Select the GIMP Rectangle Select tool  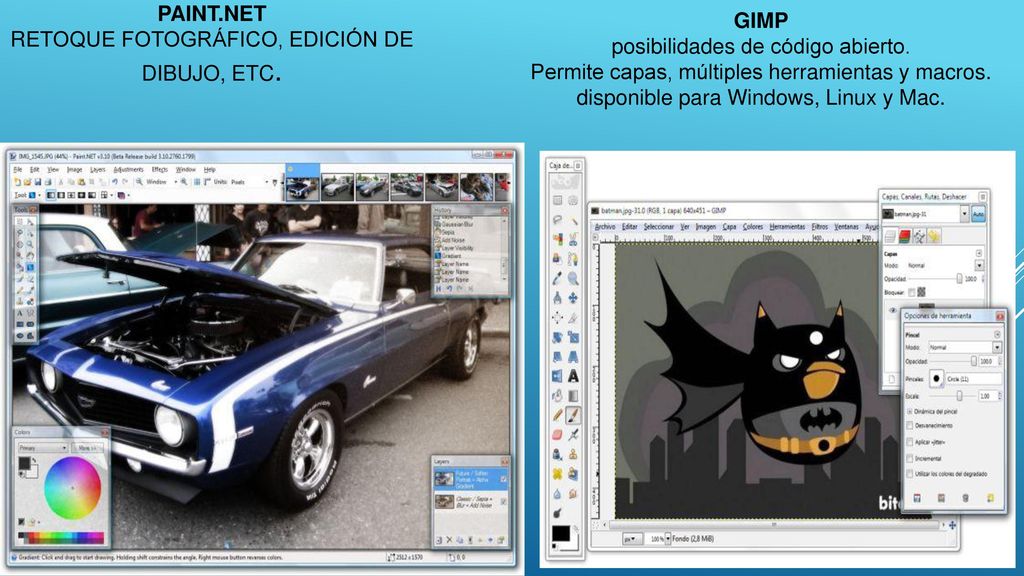(557, 200)
